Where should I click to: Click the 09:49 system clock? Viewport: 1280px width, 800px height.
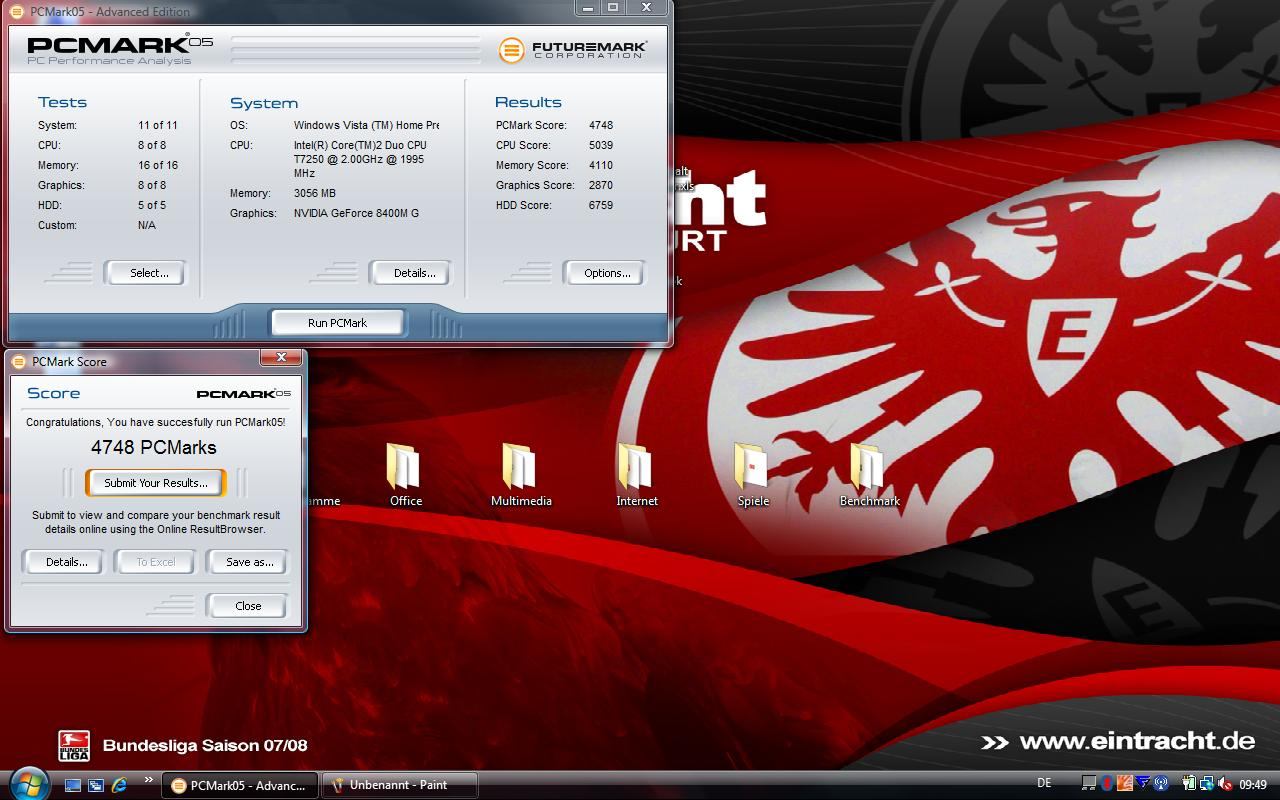point(1253,785)
